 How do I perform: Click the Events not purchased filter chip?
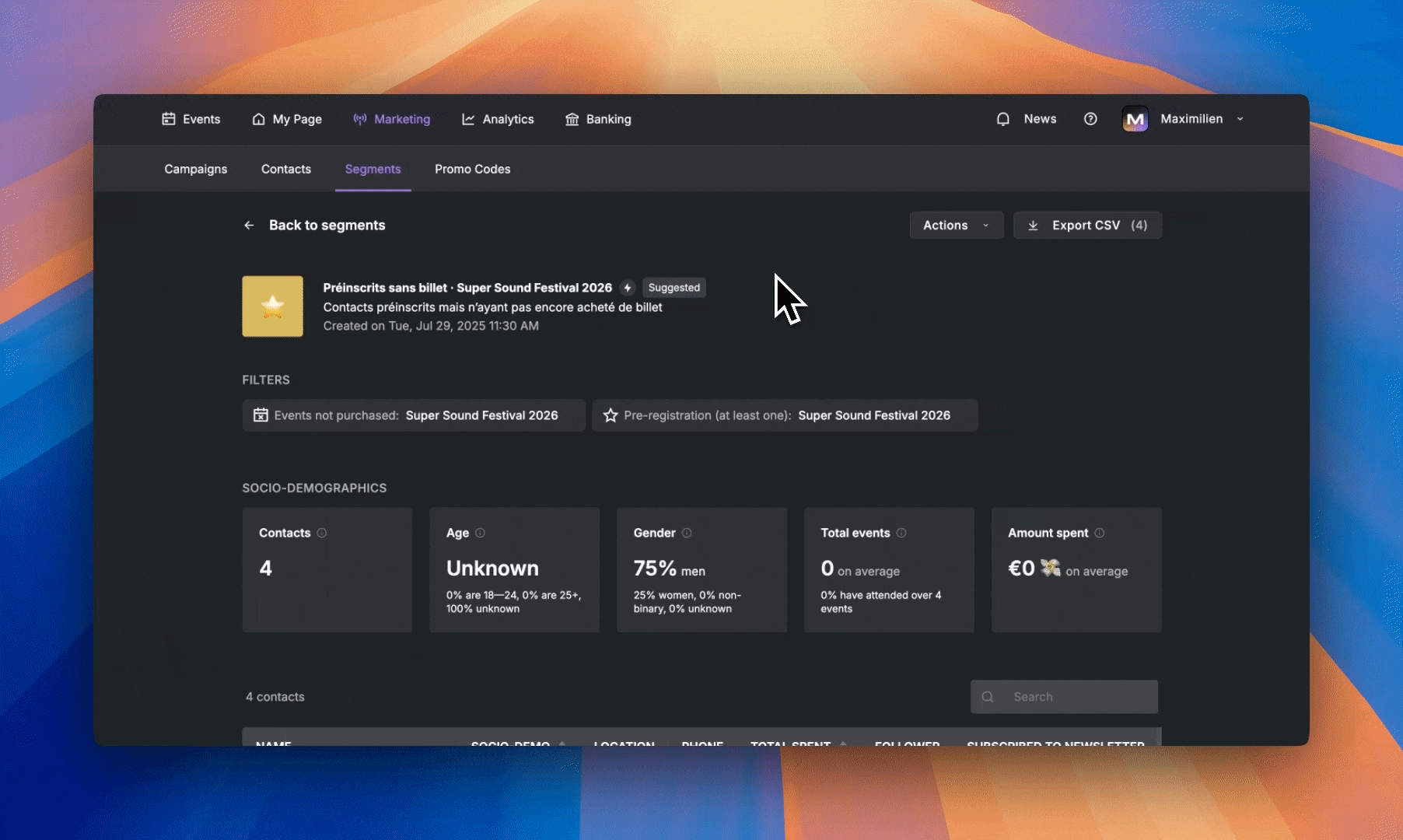[413, 415]
